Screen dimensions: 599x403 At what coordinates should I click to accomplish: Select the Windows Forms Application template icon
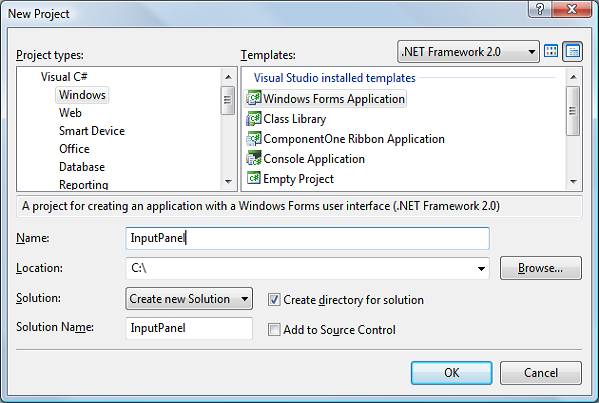pyautogui.click(x=254, y=98)
